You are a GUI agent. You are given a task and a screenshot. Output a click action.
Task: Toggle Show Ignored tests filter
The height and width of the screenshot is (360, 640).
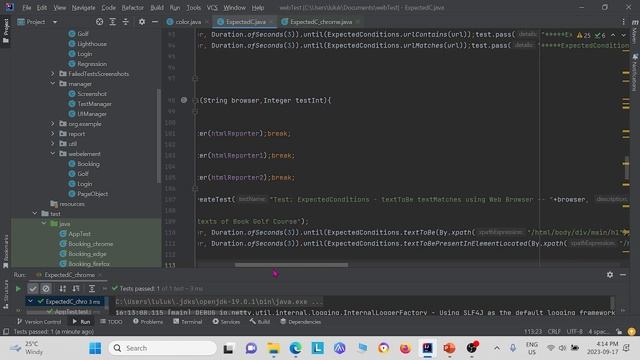(x=46, y=289)
